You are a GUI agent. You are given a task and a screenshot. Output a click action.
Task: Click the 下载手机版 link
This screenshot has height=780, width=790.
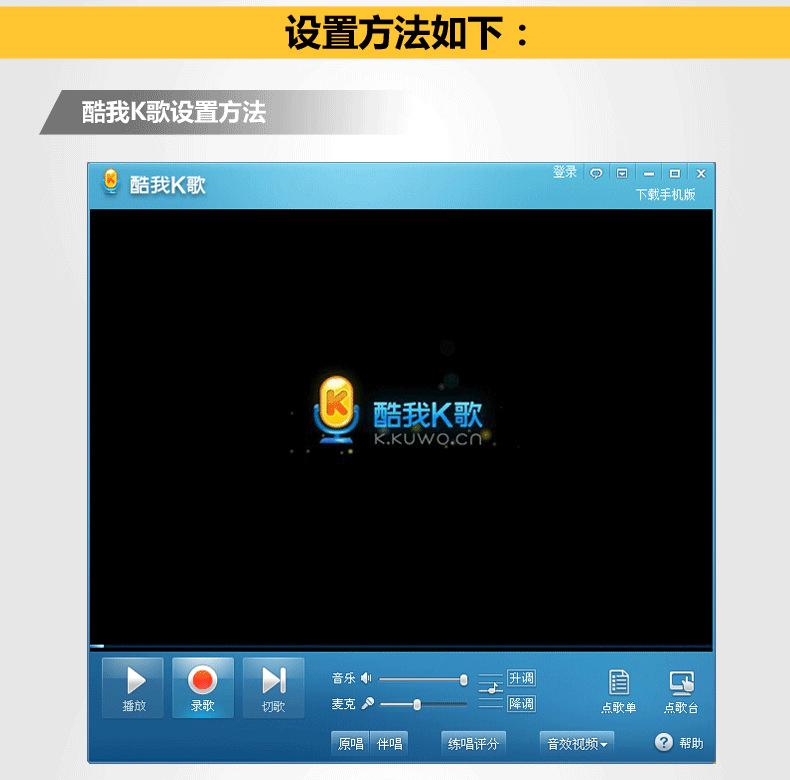point(665,194)
